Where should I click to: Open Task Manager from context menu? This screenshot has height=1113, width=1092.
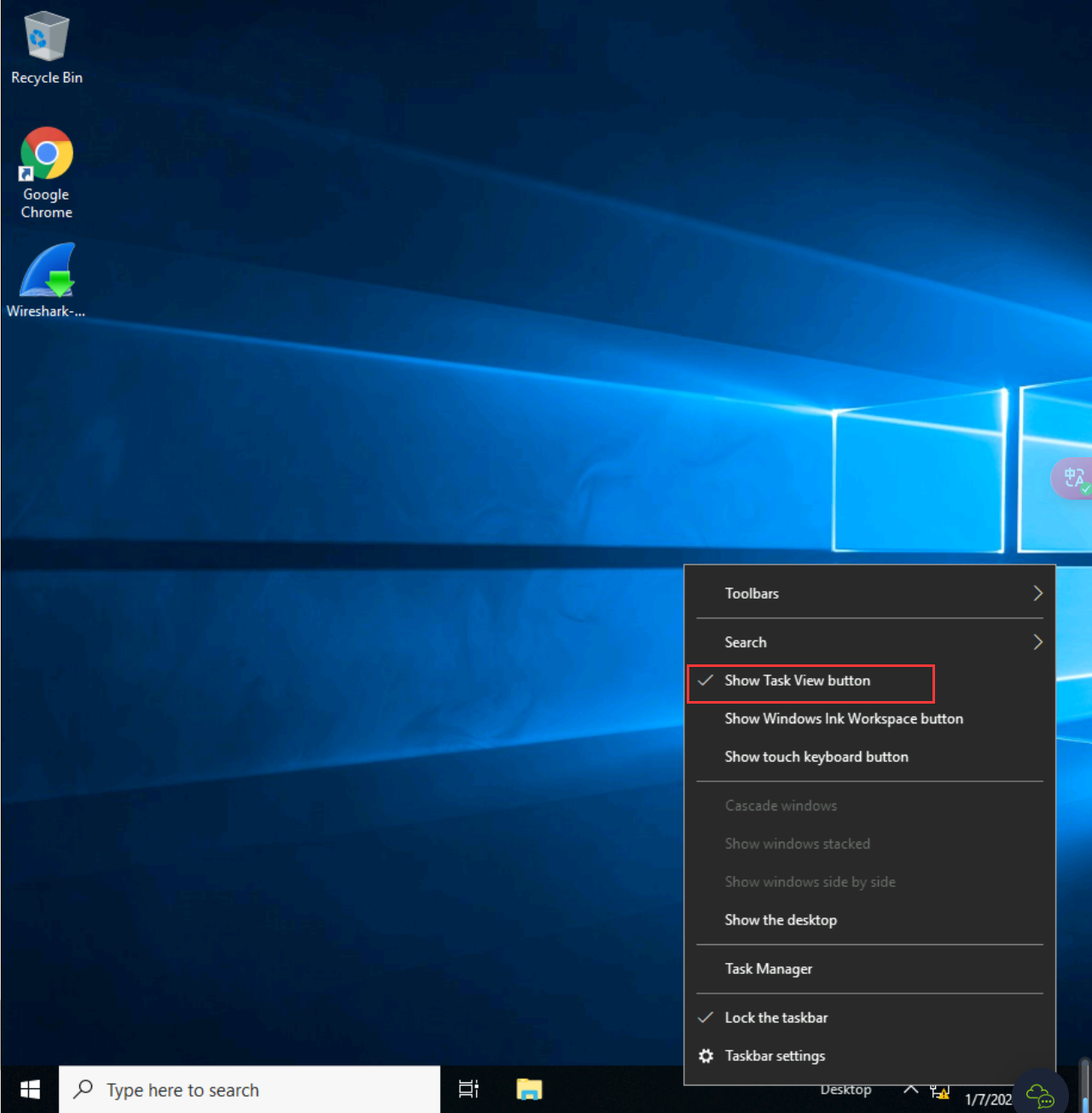(x=869, y=969)
